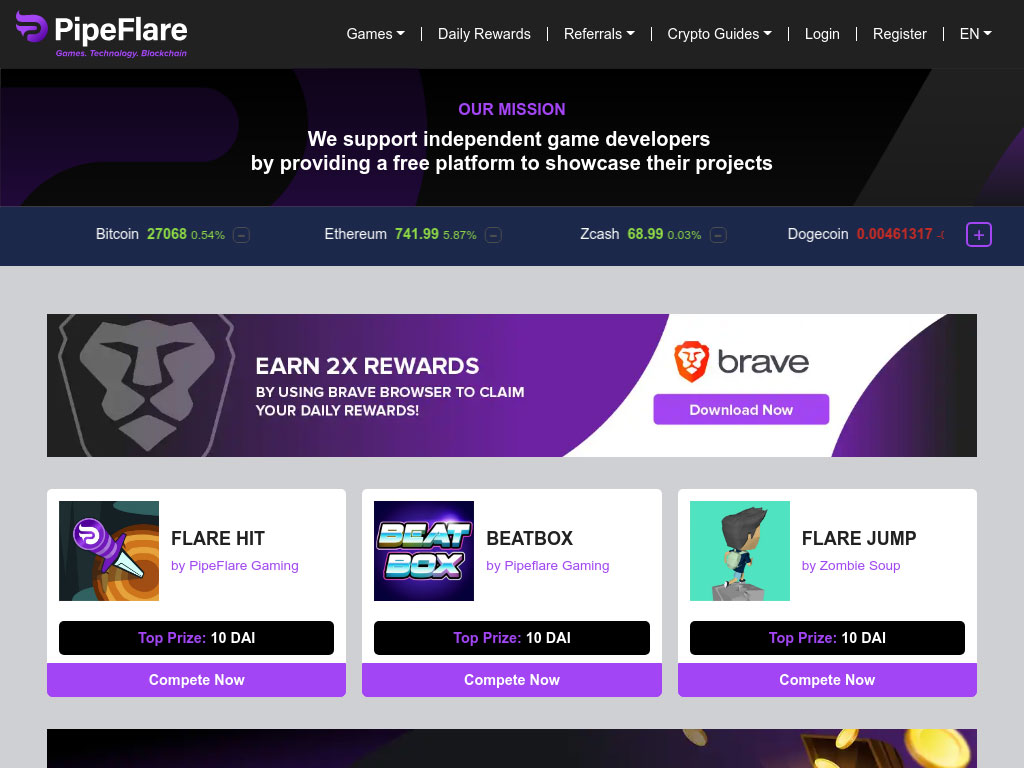Click Ethereum 5.87% change value
The image size is (1024, 768).
click(x=460, y=235)
